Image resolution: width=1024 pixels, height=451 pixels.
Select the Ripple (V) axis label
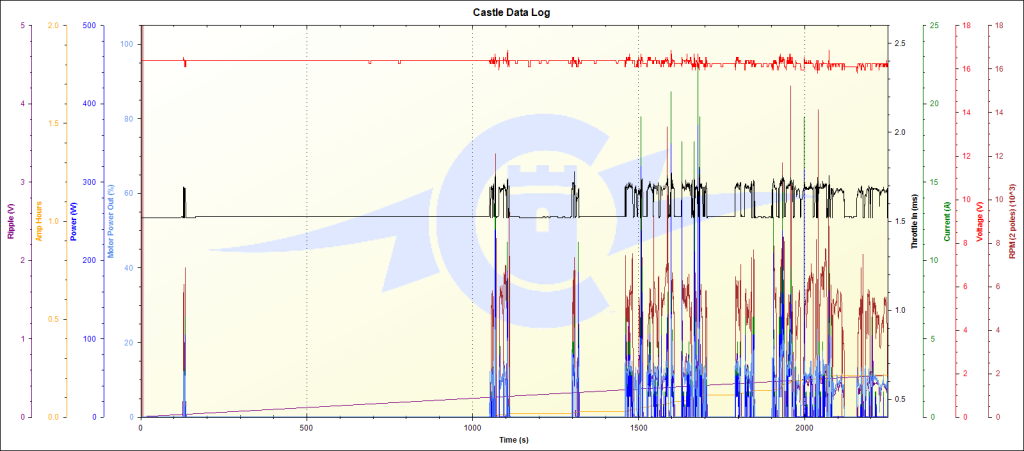(x=11, y=221)
